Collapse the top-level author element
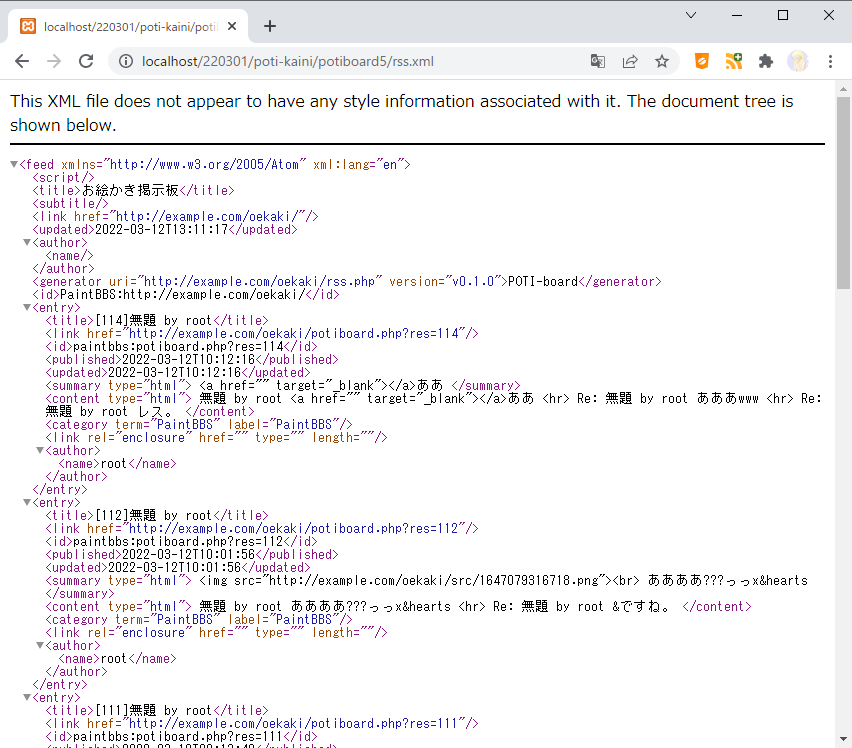This screenshot has width=852, height=748. coord(27,242)
